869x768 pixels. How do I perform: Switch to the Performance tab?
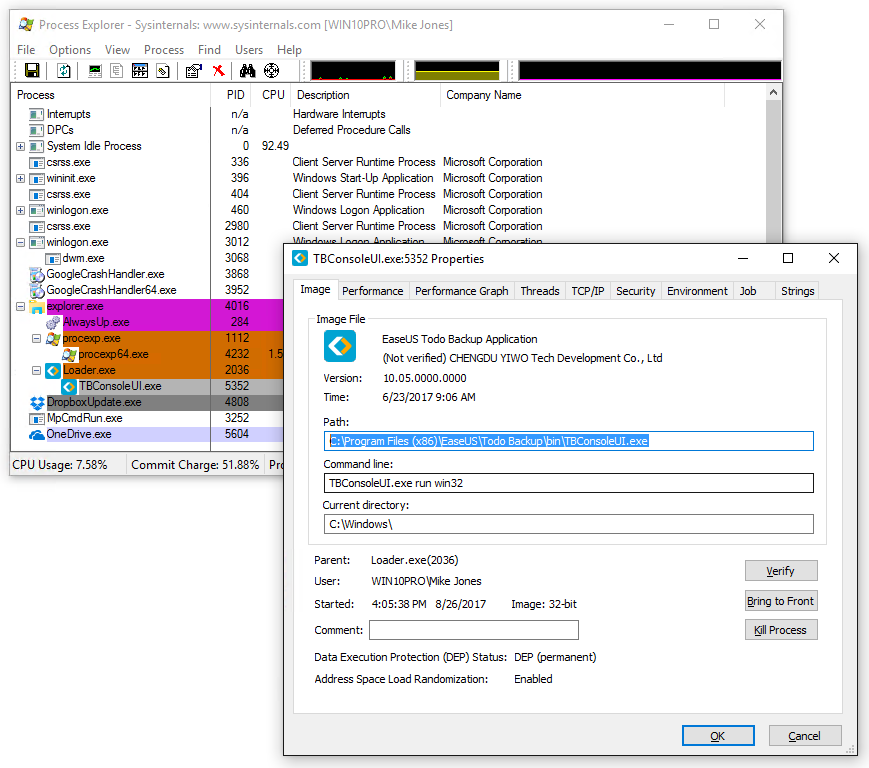pos(372,291)
